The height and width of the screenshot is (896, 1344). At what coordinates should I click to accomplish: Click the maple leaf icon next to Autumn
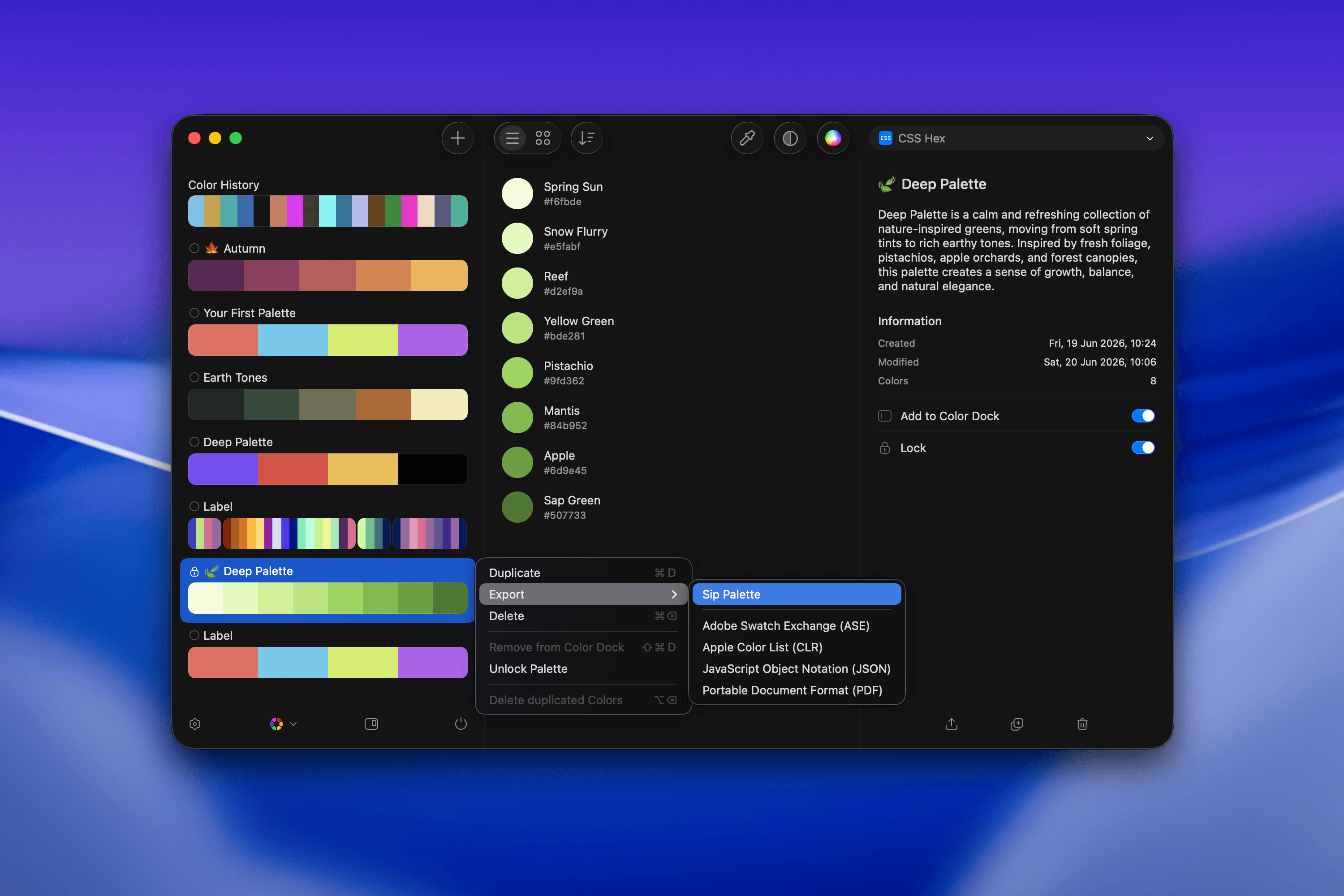[x=211, y=248]
